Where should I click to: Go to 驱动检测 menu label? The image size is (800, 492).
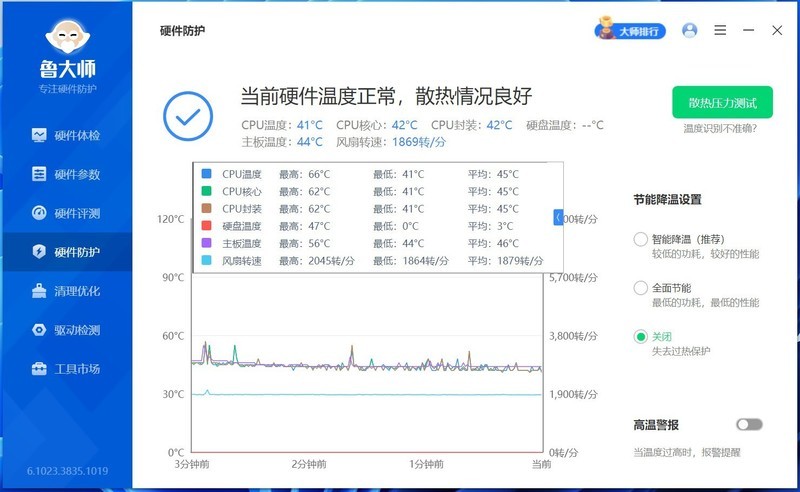click(x=77, y=330)
